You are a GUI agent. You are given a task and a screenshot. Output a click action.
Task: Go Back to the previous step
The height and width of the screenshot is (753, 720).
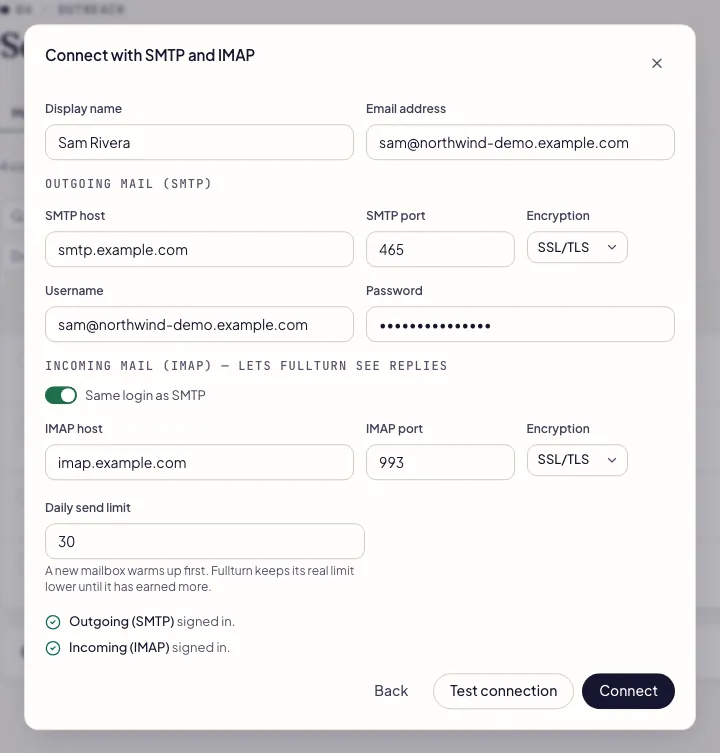pyautogui.click(x=391, y=691)
